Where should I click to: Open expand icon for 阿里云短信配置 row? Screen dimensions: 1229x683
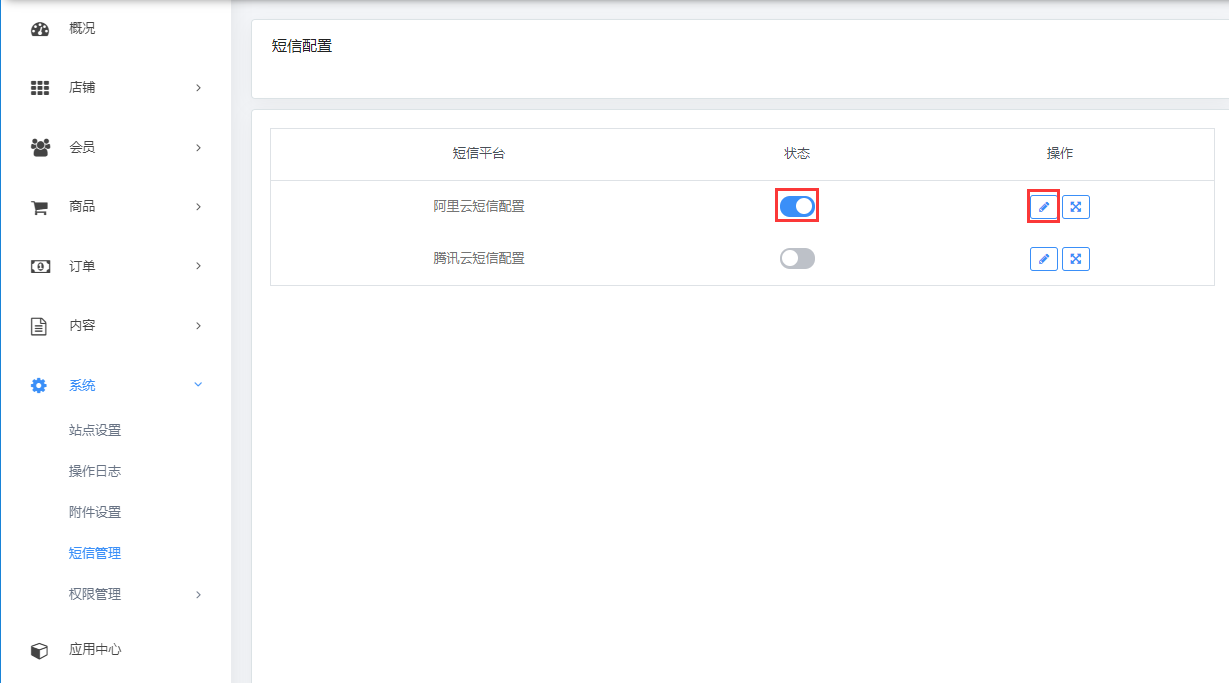point(1076,207)
